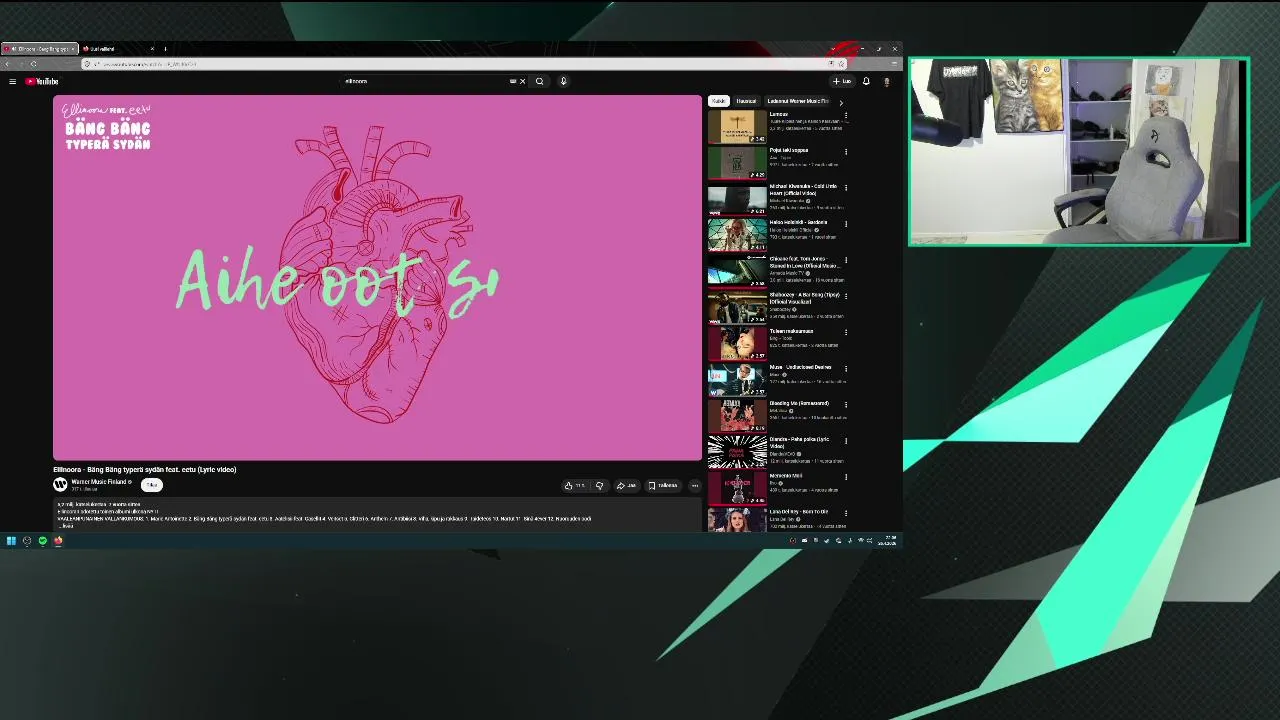Open the Shaboozey A Bar Song thumbnail
1280x720 pixels.
tap(737, 308)
